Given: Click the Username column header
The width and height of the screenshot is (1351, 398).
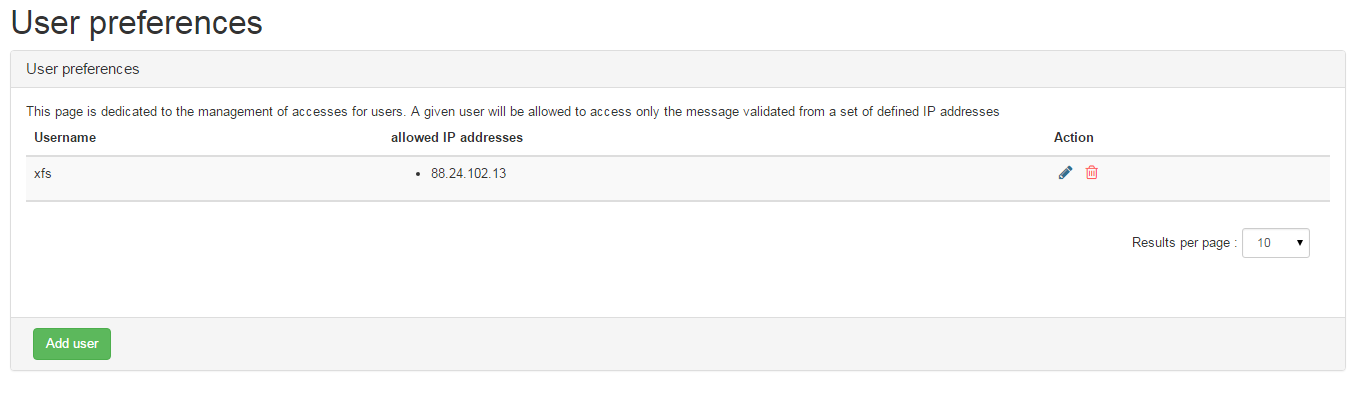Looking at the screenshot, I should [65, 137].
